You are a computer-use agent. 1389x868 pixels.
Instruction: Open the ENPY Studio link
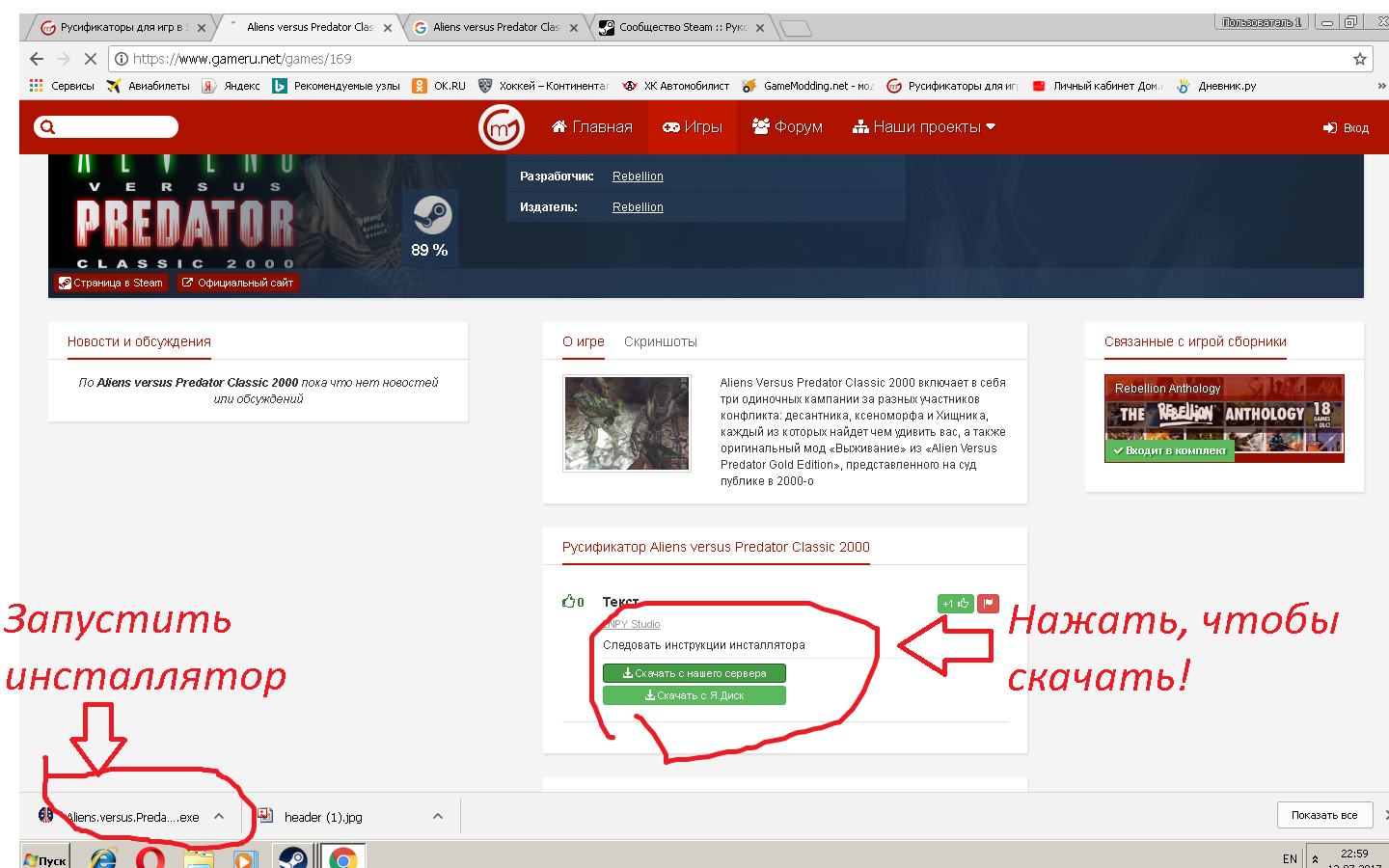click(x=632, y=624)
